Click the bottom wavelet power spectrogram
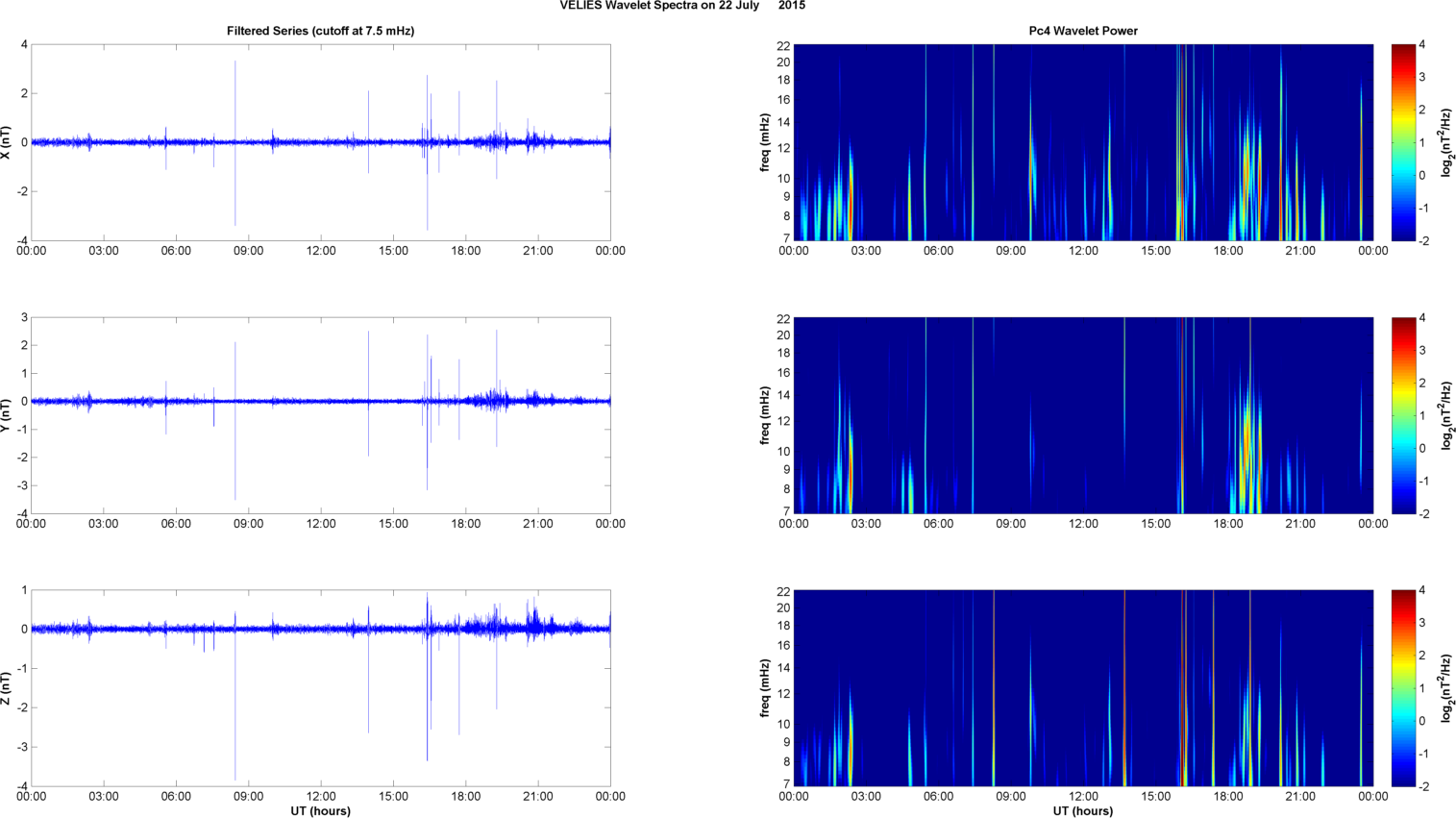Screen dimensions: 1456x818 (x=1083, y=688)
